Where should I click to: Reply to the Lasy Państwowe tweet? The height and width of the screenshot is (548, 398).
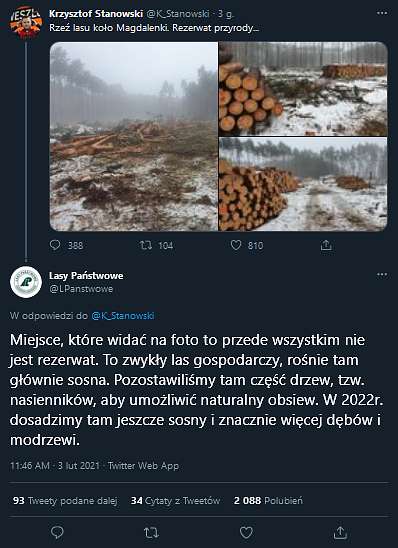(57, 533)
